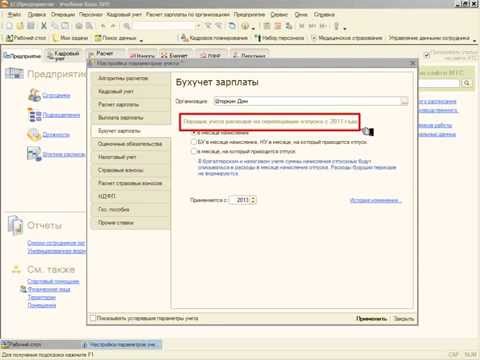Toggle 'Показывать устаревшие параметры учета' checkbox

[93, 318]
